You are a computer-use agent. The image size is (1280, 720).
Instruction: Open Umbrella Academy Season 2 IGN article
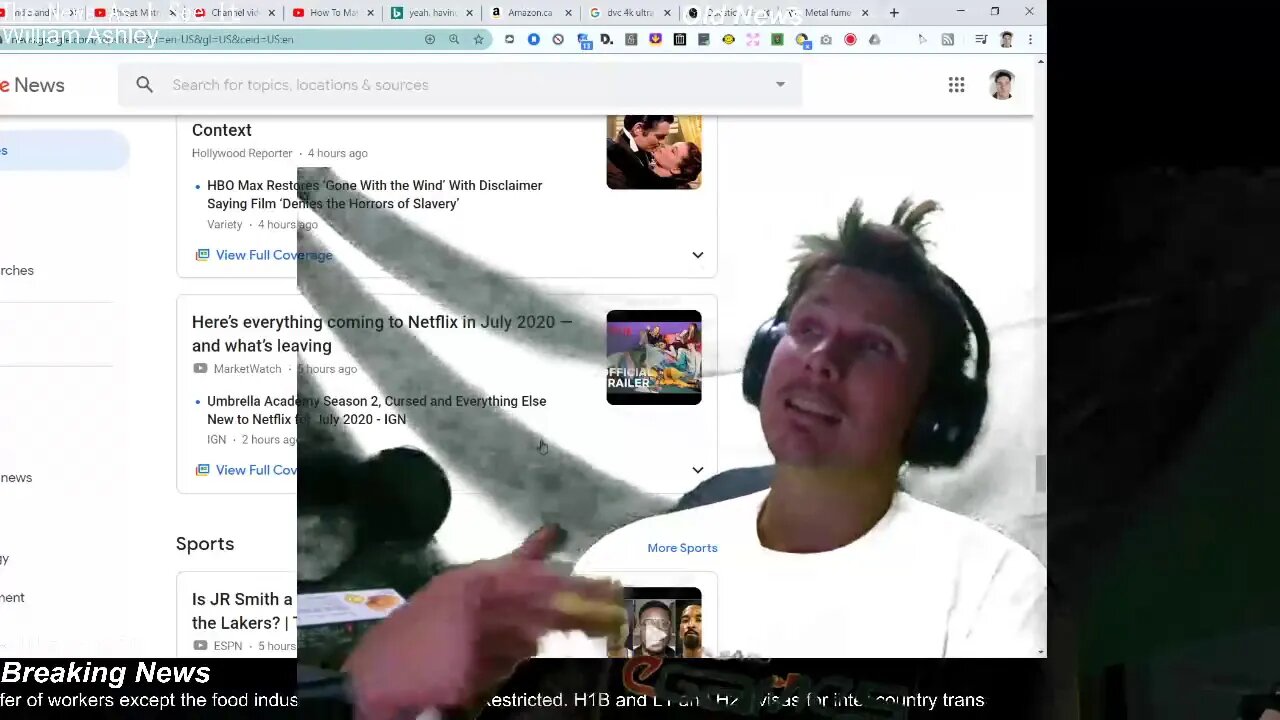tap(377, 410)
